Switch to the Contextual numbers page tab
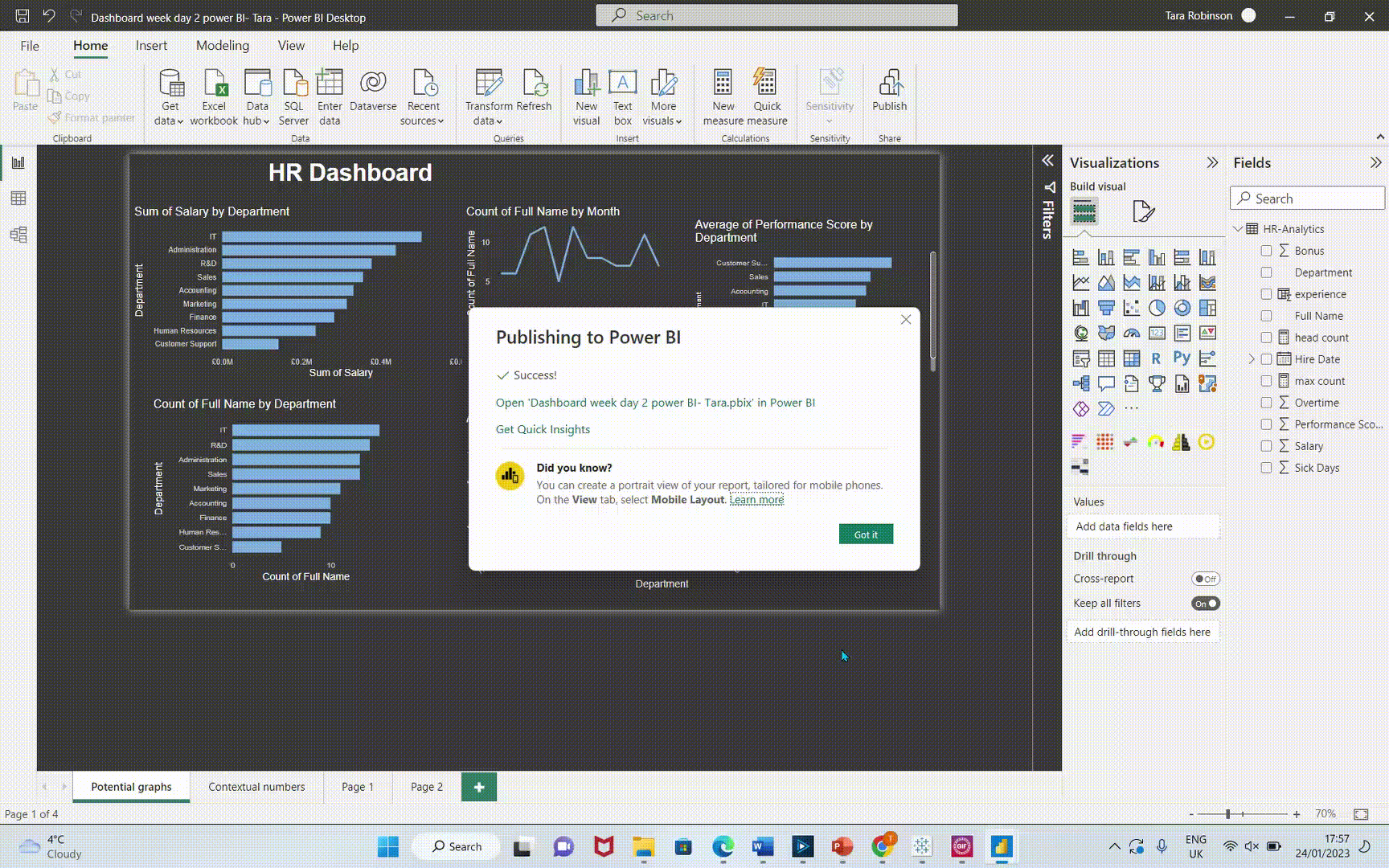 pyautogui.click(x=256, y=787)
